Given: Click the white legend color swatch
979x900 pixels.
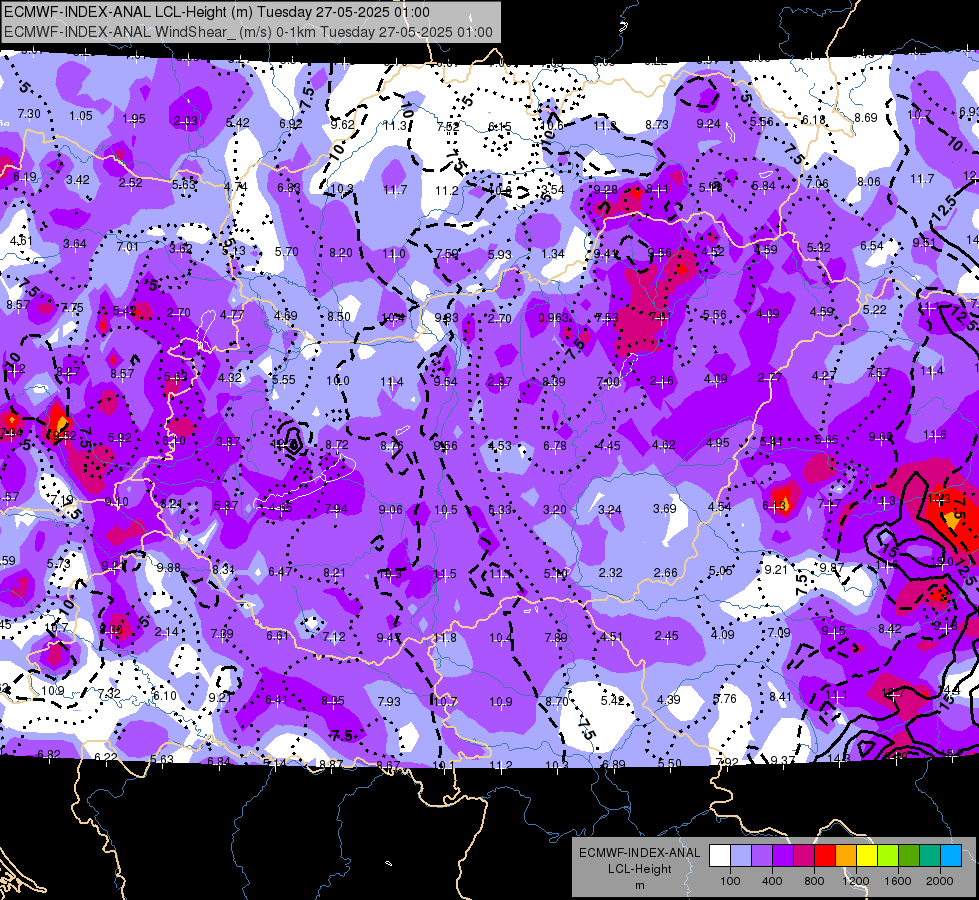Looking at the screenshot, I should click(x=720, y=856).
